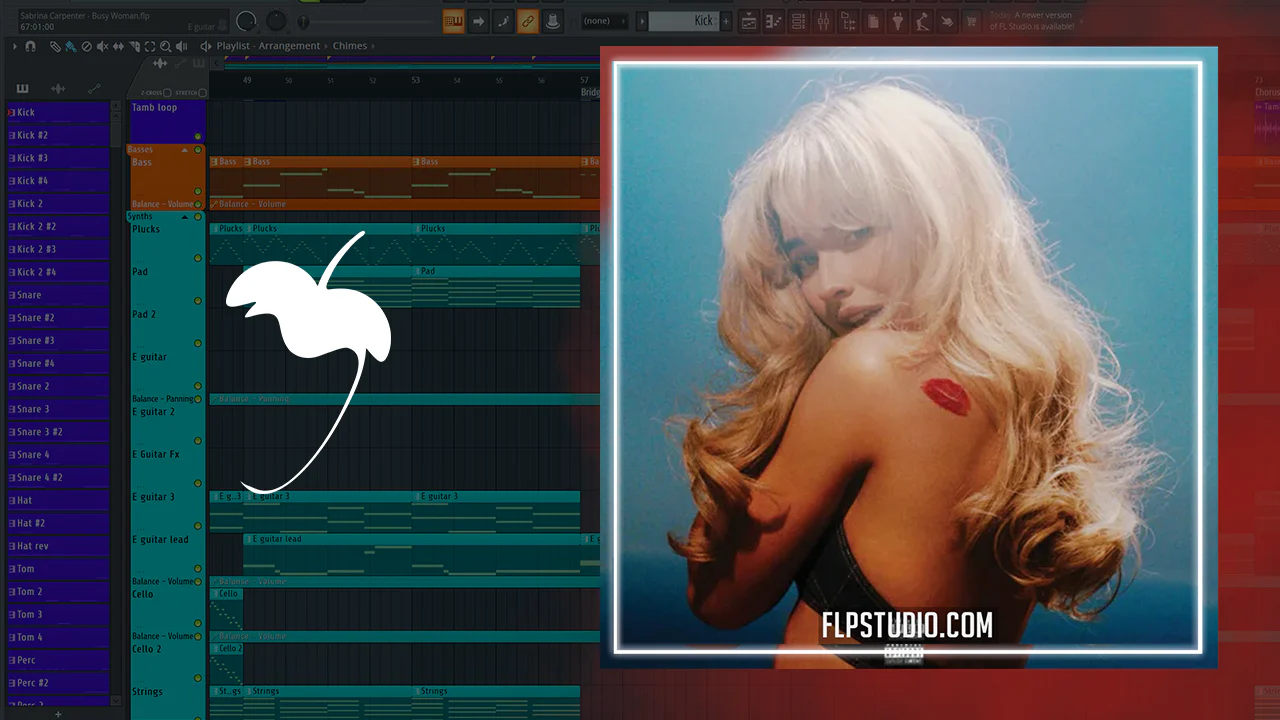This screenshot has height=720, width=1280.
Task: Select the magnet snap icon in playlist toolbar
Action: pyautogui.click(x=30, y=46)
